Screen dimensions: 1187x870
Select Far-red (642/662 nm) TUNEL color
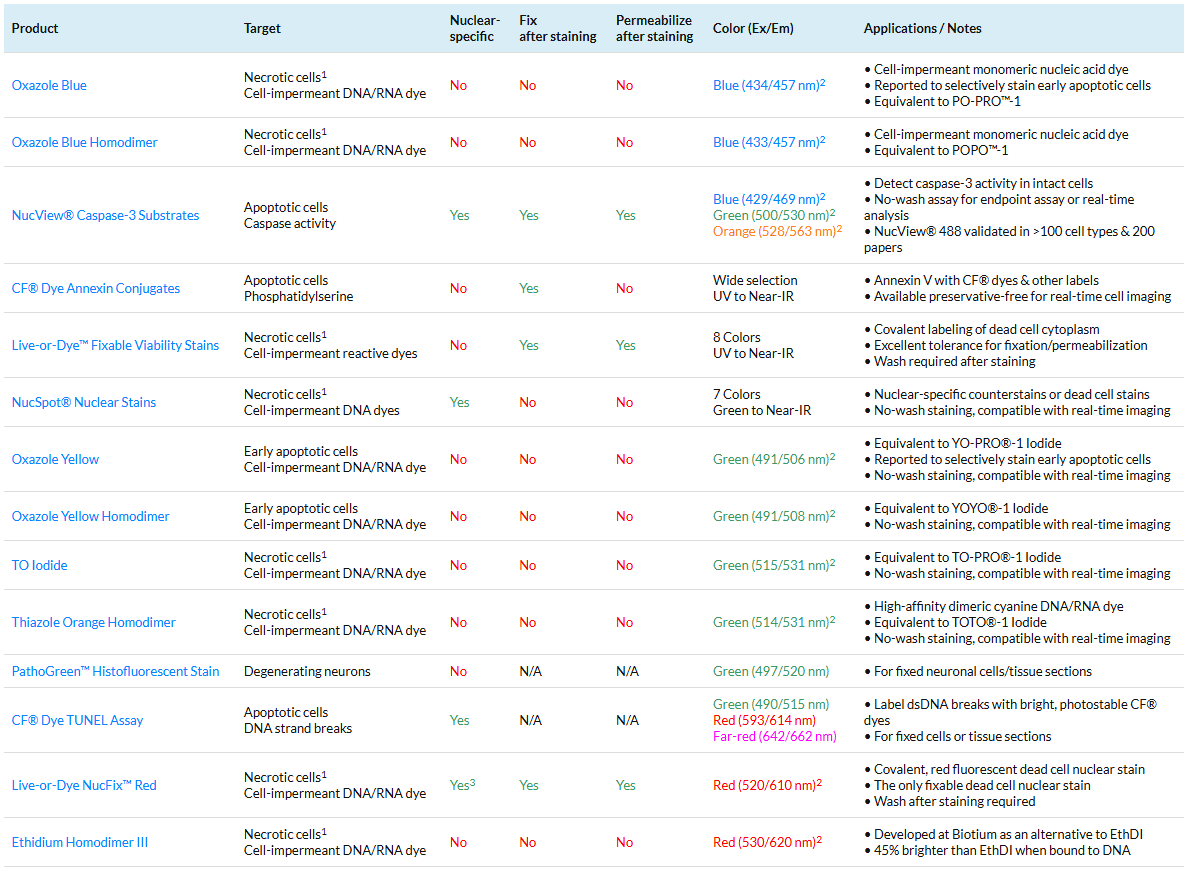[774, 737]
